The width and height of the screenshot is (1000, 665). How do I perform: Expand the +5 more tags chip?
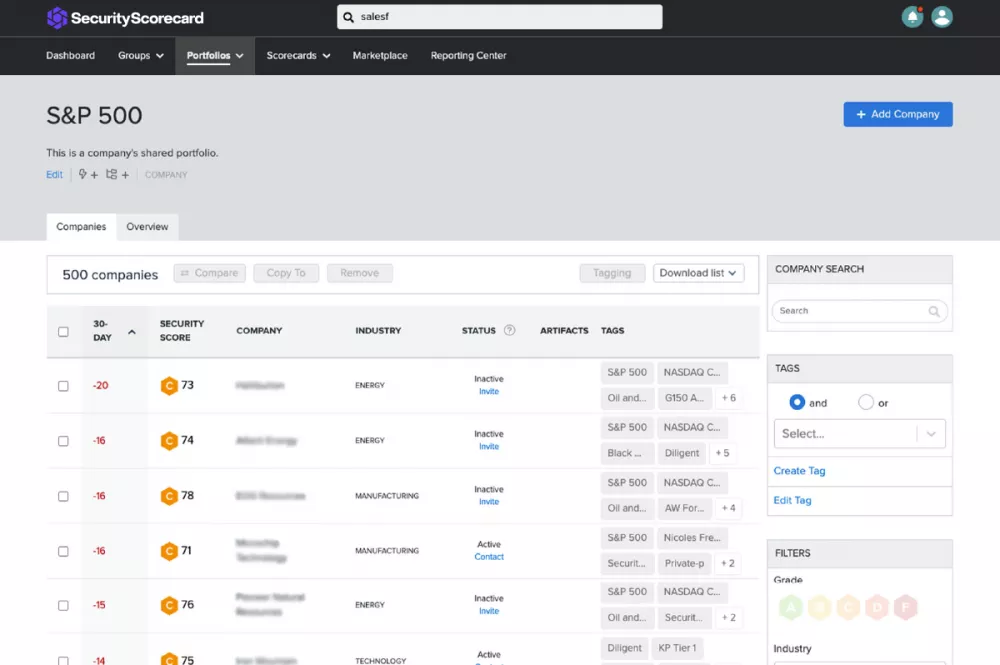click(722, 453)
